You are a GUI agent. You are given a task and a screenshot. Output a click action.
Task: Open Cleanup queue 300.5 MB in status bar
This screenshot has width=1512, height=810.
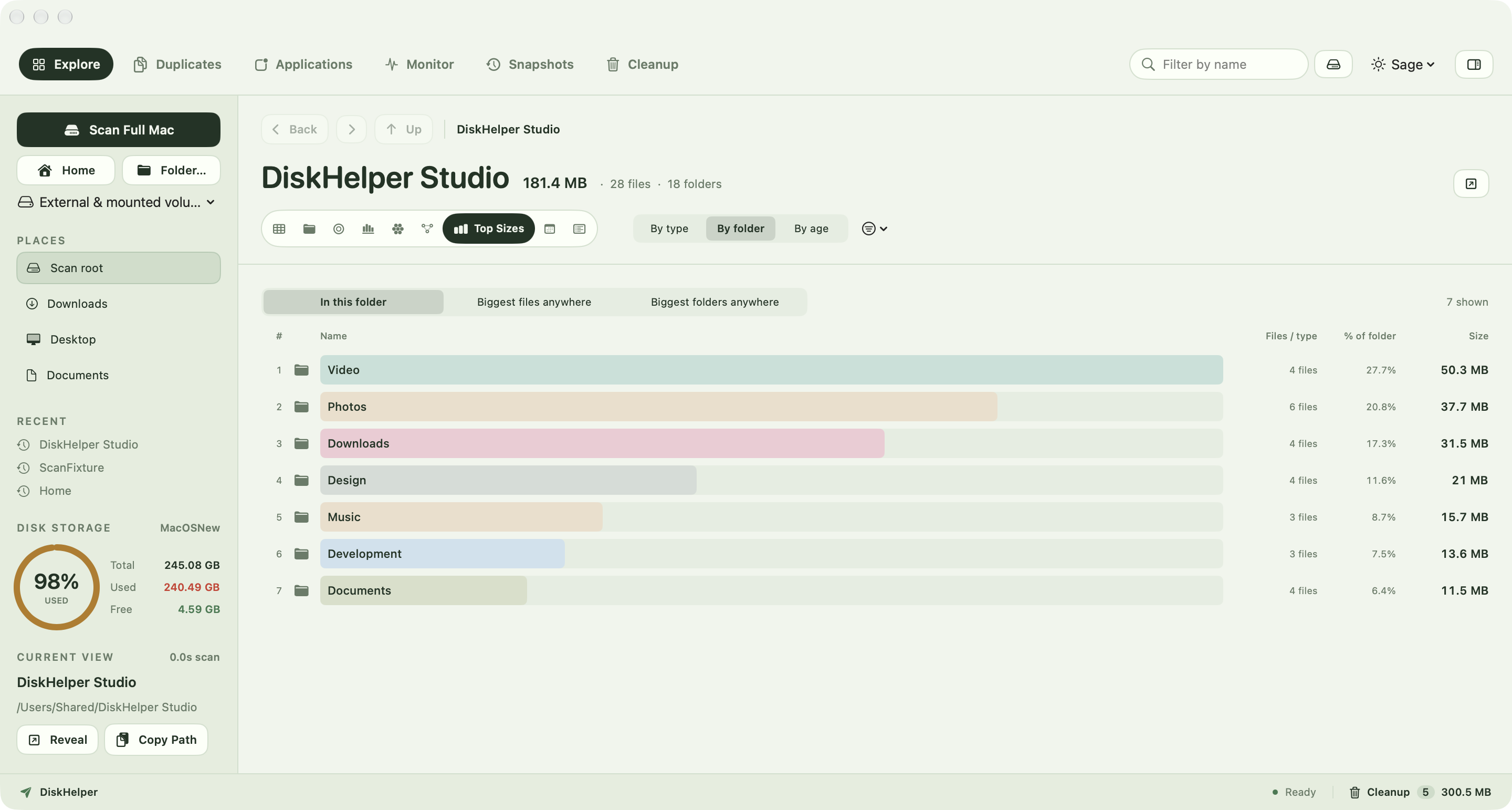(1420, 792)
